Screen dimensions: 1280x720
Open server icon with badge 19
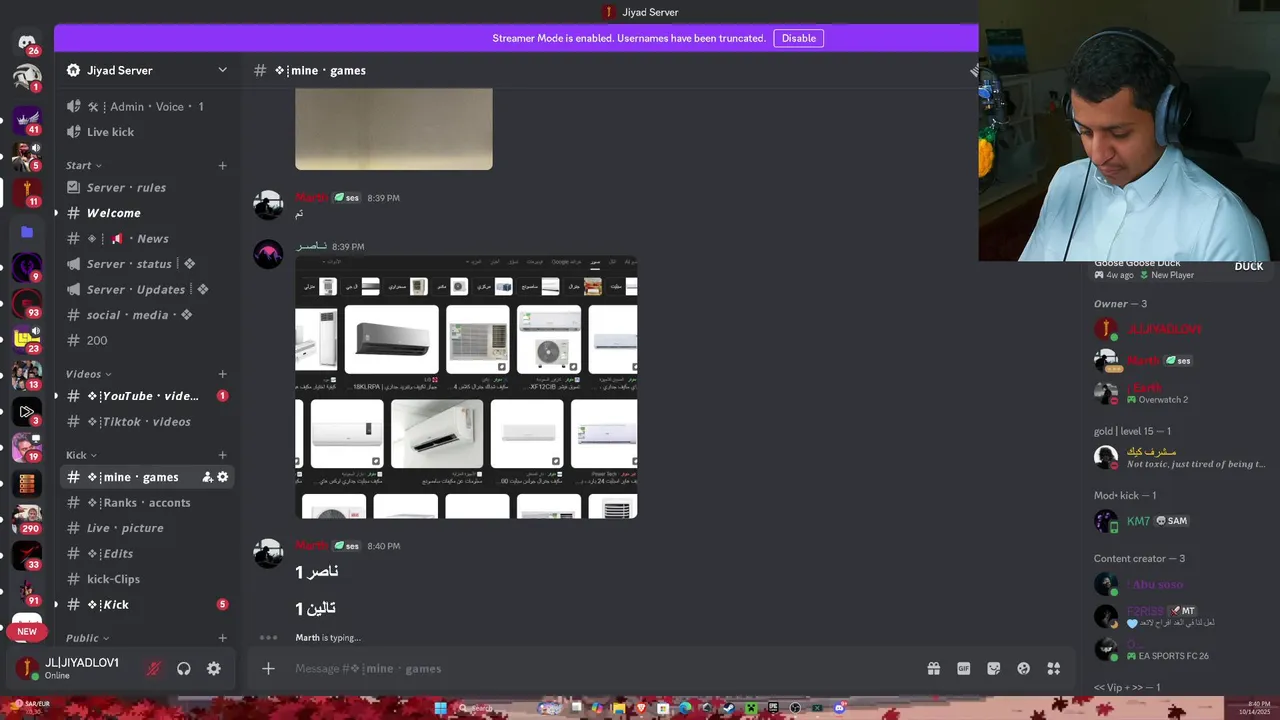pyautogui.click(x=27, y=447)
